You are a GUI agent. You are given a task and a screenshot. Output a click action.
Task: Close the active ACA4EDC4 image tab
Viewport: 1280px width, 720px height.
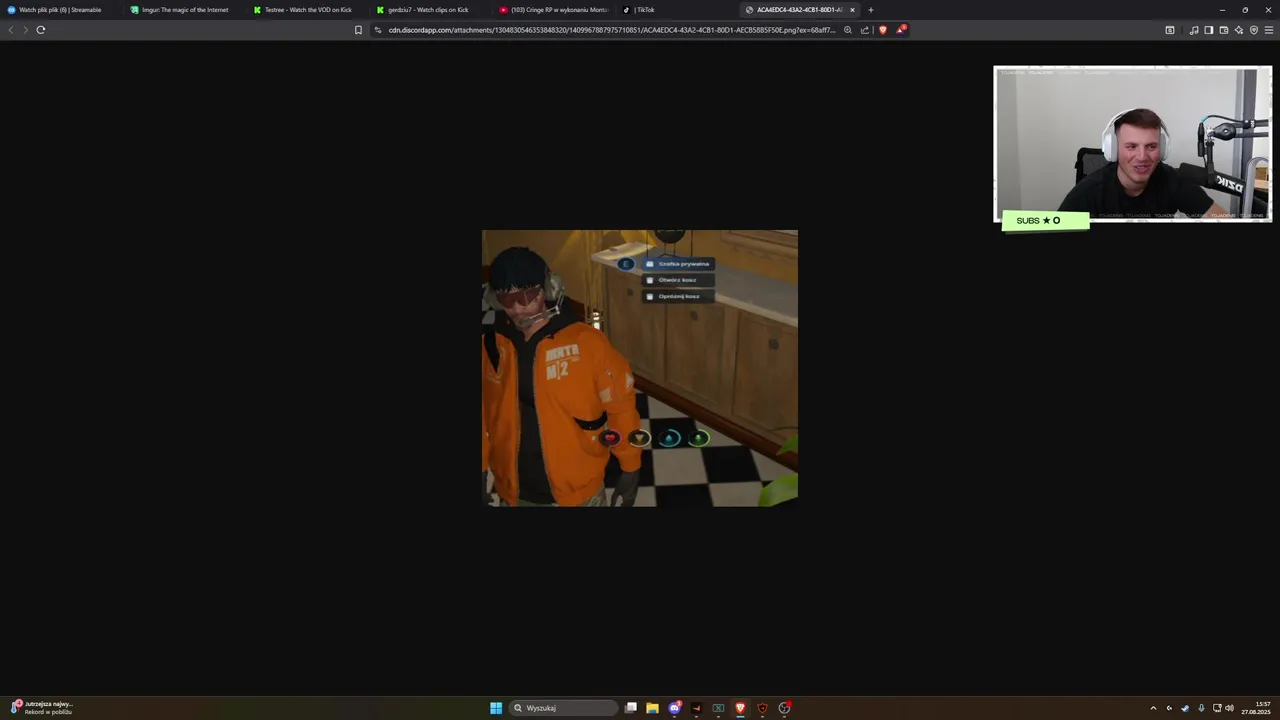point(852,10)
